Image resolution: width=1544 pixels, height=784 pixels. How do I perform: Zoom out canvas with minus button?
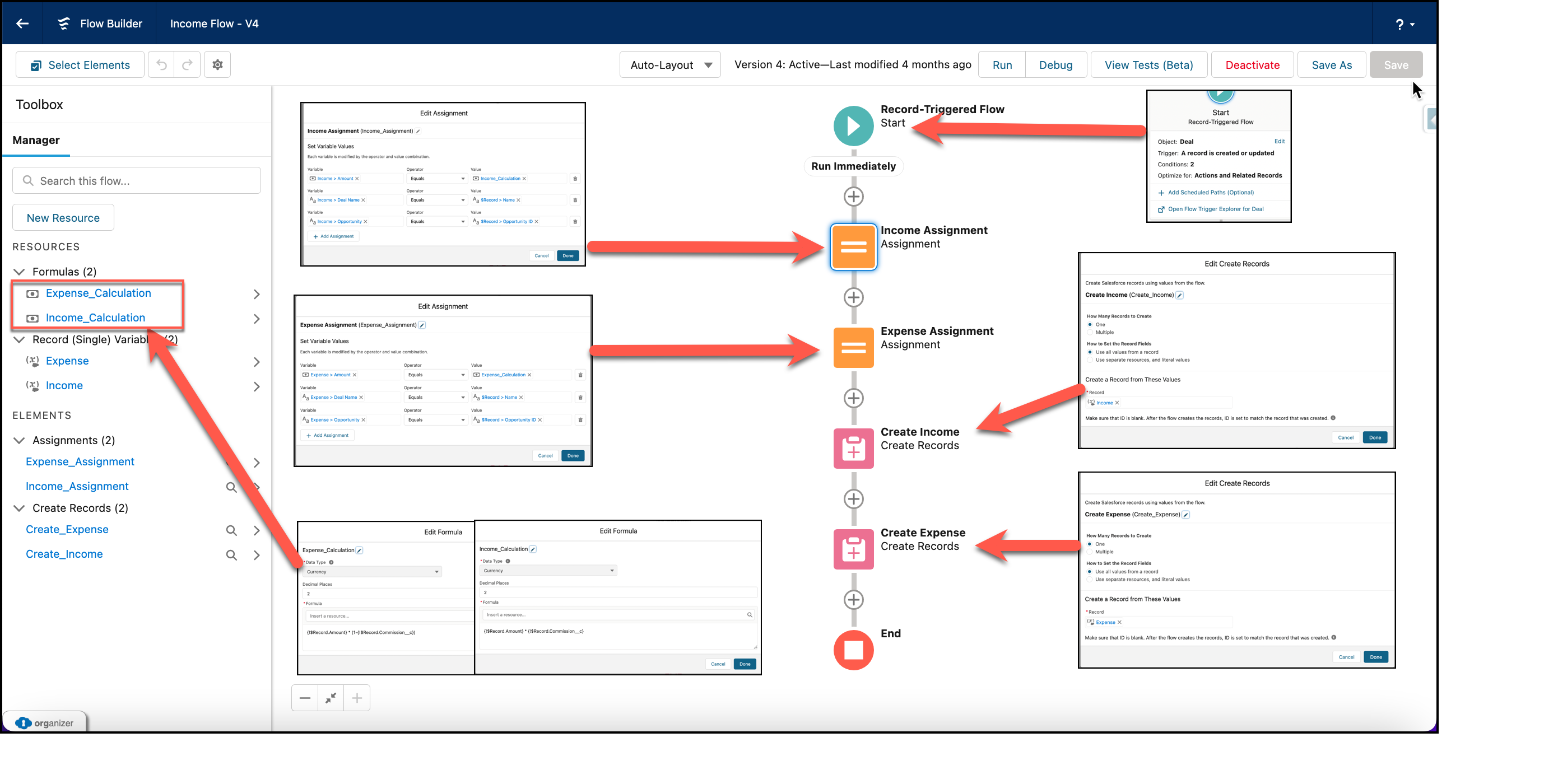coord(304,698)
